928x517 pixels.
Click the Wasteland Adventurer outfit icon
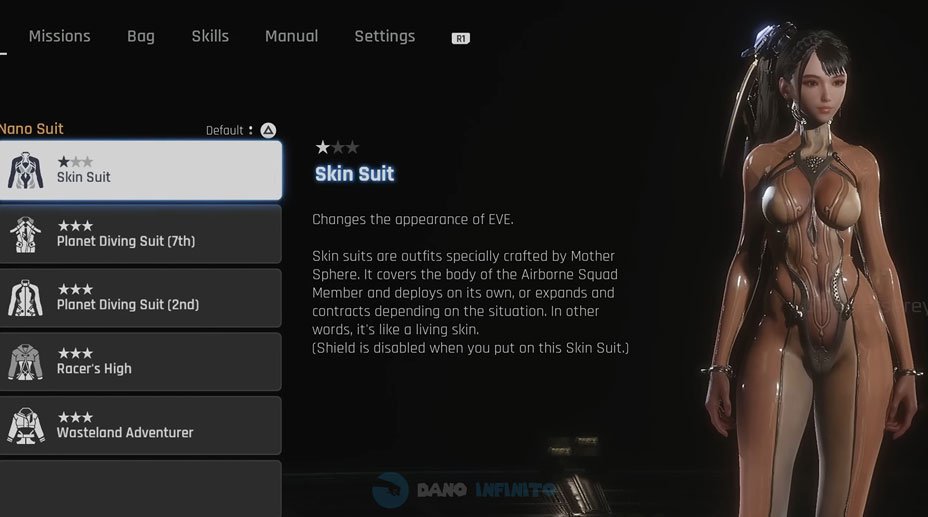[x=25, y=425]
